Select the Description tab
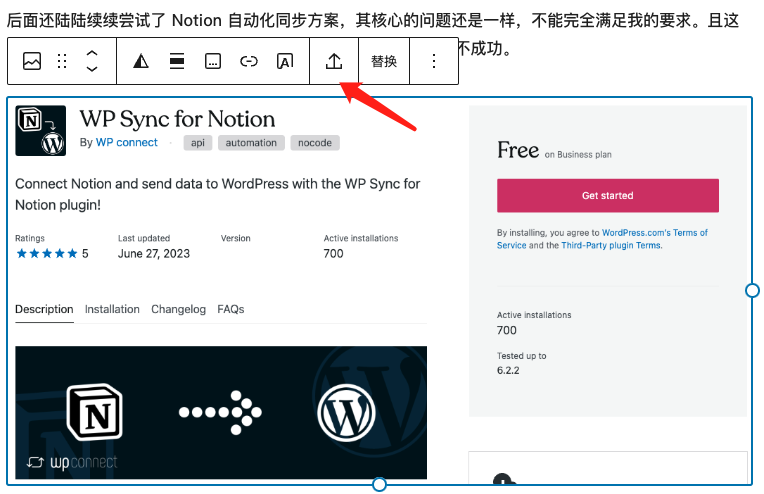The width and height of the screenshot is (764, 494). pos(44,309)
